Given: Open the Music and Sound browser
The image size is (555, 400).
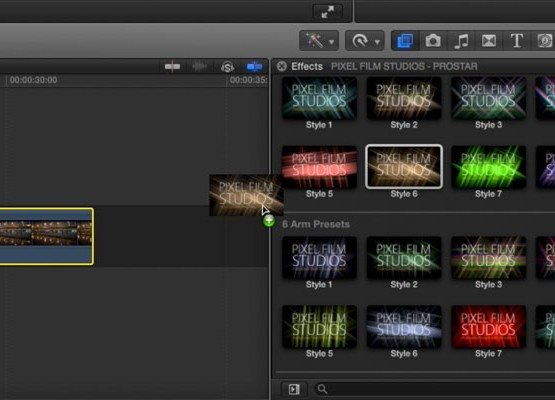Looking at the screenshot, I should (461, 41).
